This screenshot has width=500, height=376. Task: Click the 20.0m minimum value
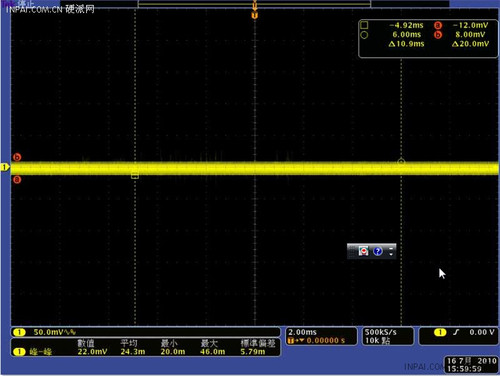[173, 352]
